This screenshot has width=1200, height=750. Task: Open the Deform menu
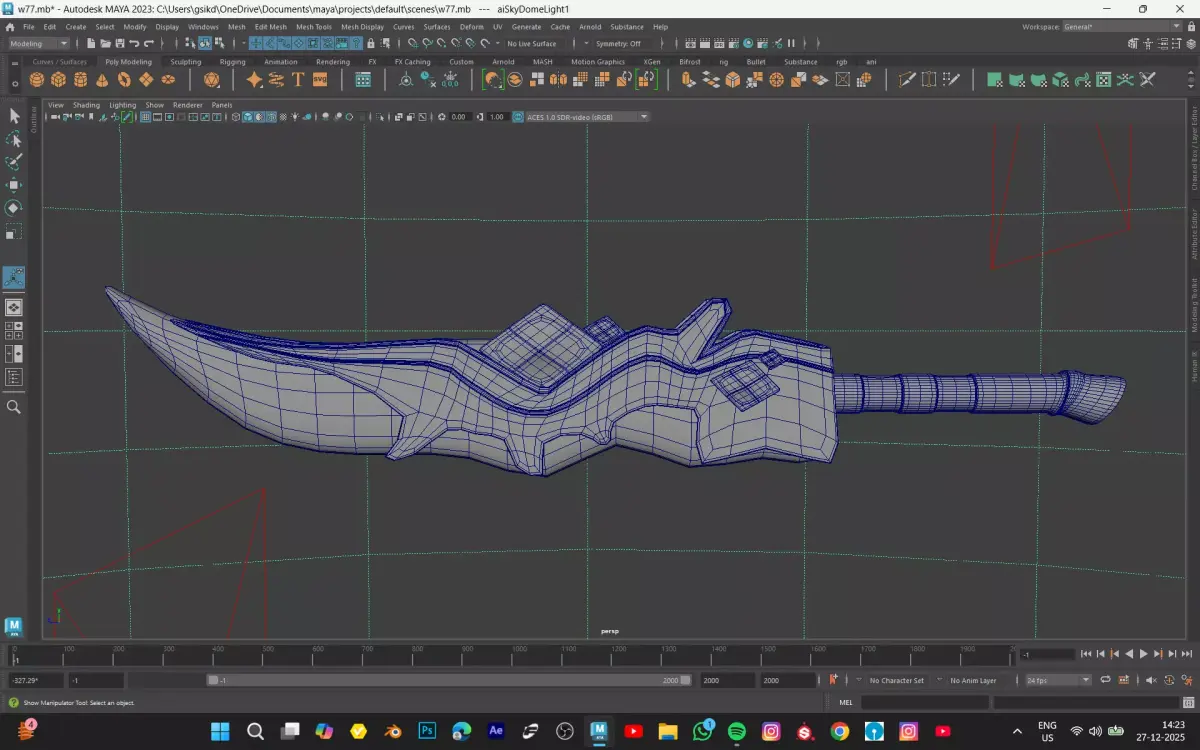tap(471, 27)
